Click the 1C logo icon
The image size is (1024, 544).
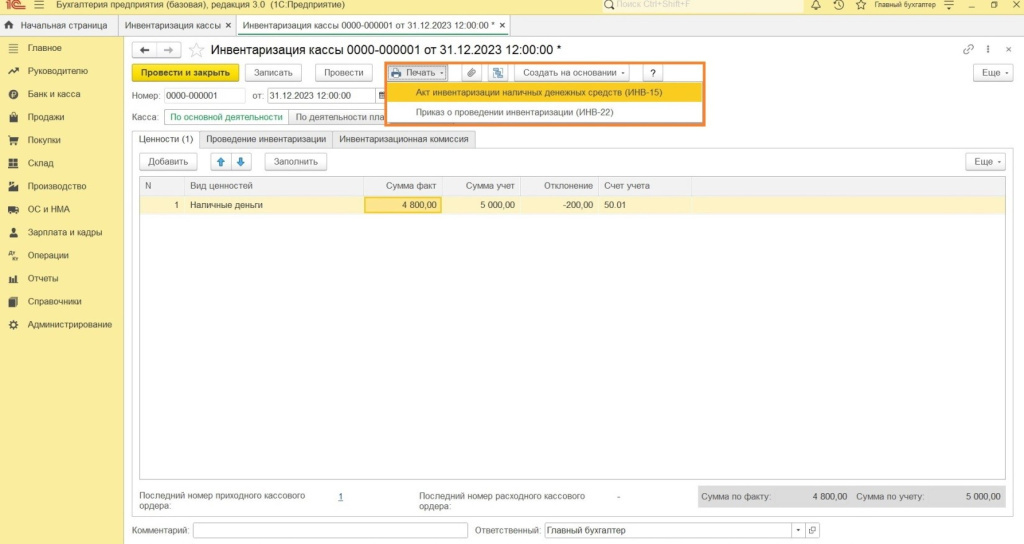(14, 5)
